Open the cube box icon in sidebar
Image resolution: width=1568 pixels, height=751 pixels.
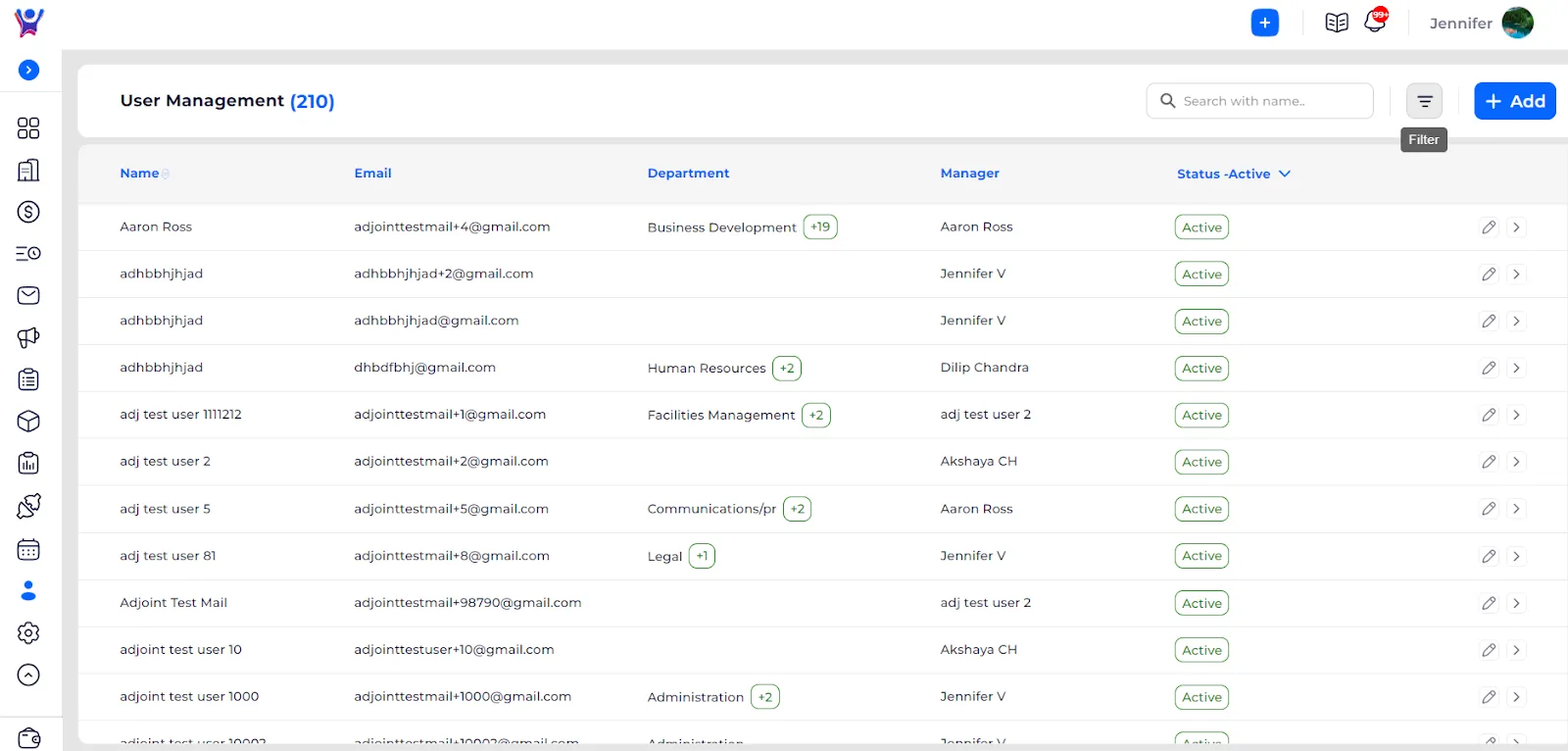coord(28,421)
